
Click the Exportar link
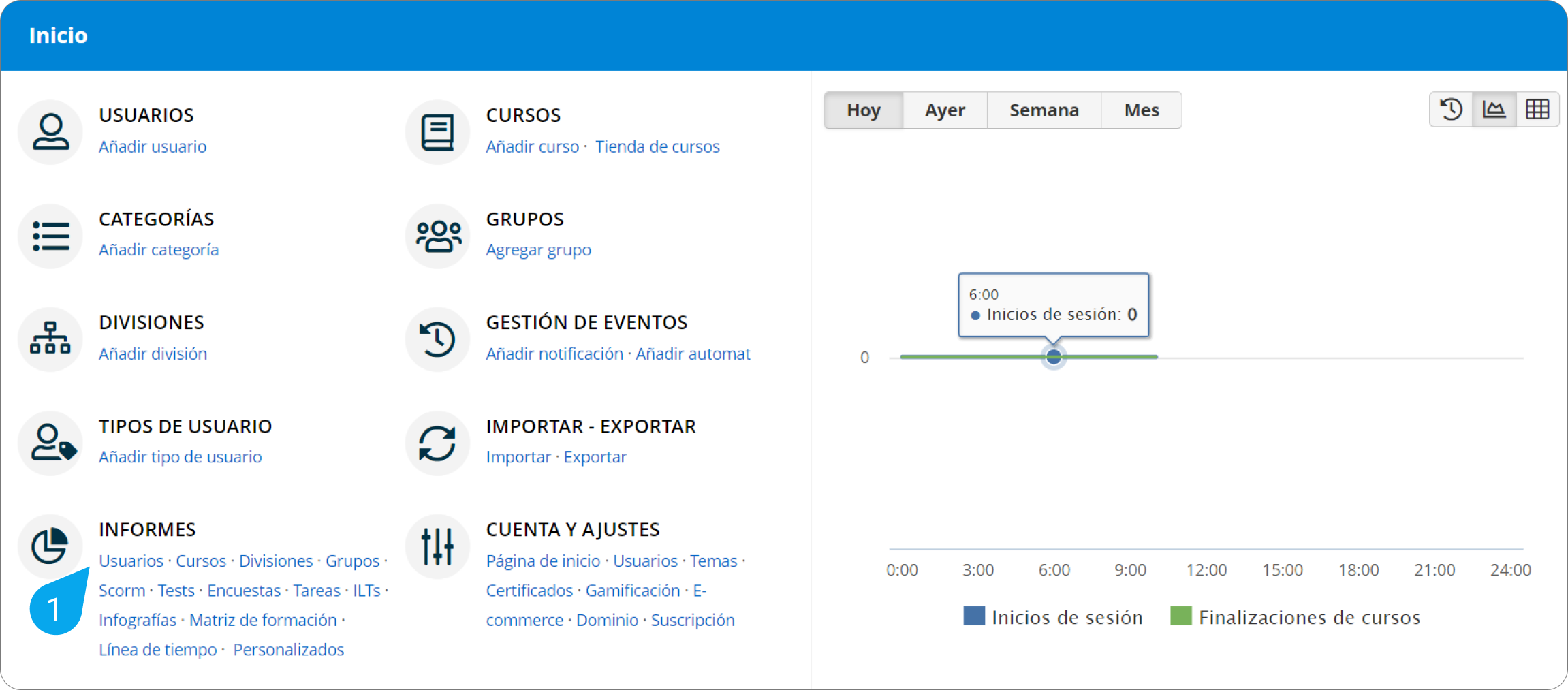(x=595, y=457)
